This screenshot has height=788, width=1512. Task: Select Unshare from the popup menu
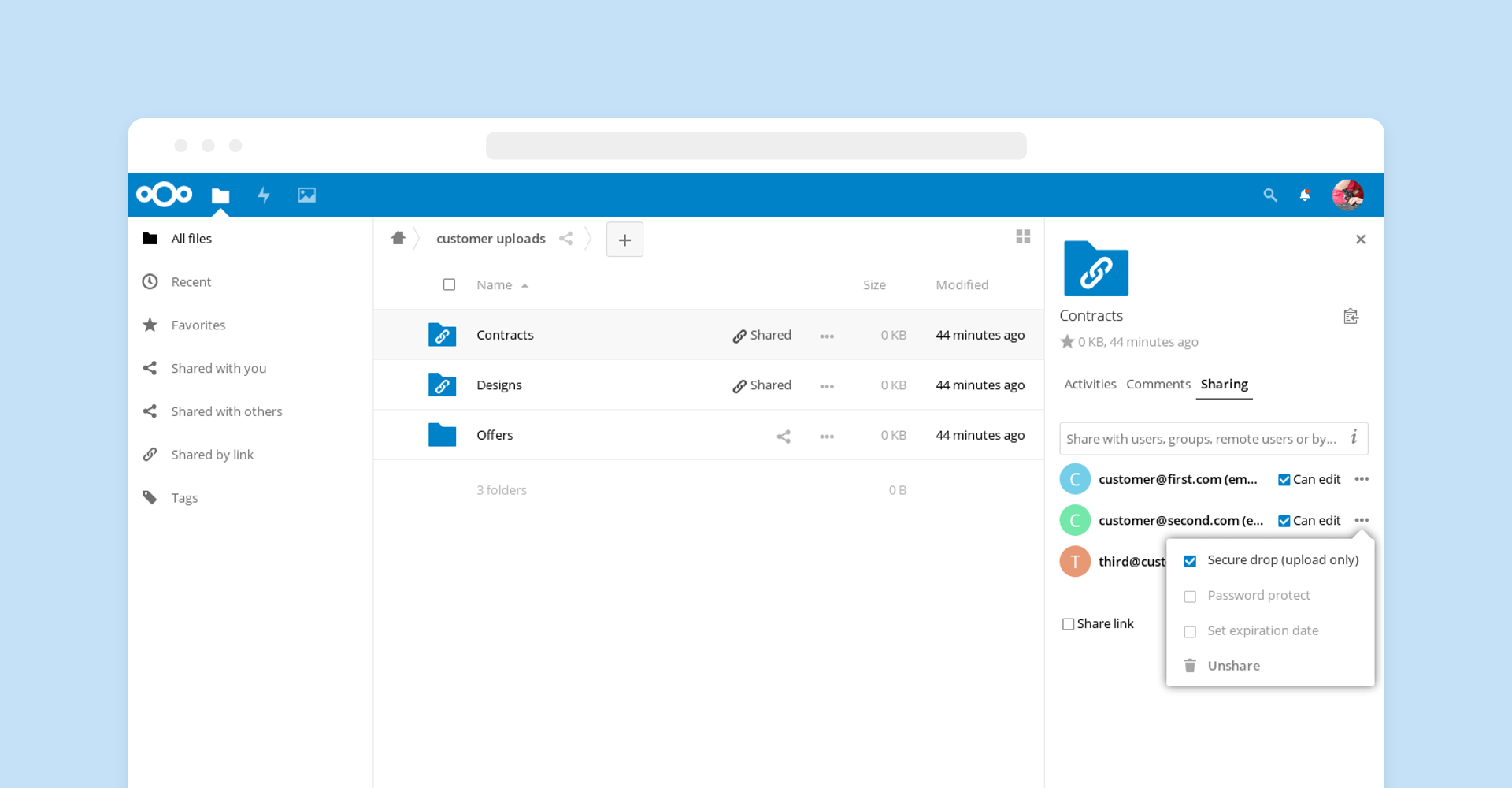pos(1233,666)
